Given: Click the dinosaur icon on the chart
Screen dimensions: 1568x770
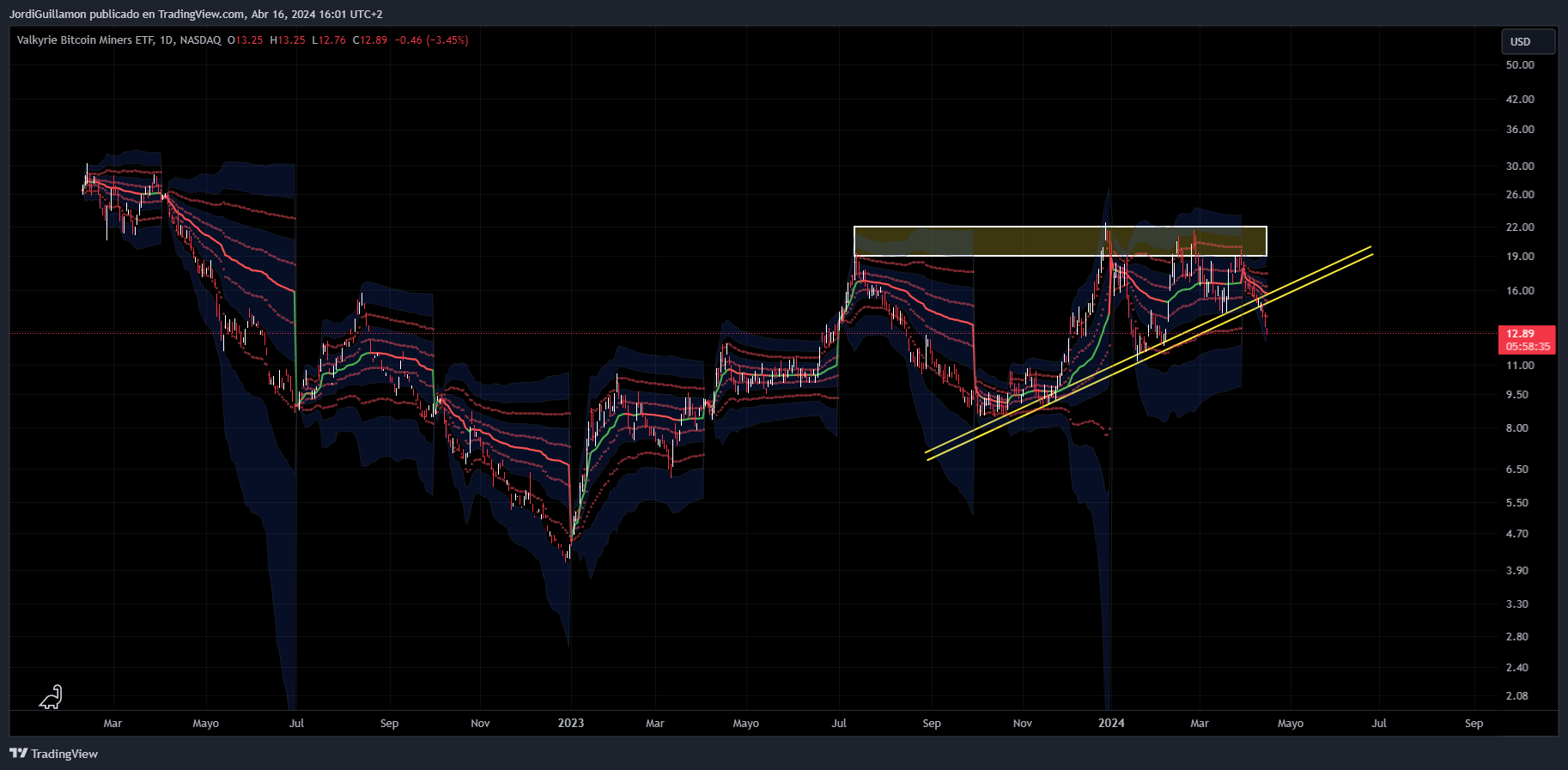Looking at the screenshot, I should (x=52, y=696).
